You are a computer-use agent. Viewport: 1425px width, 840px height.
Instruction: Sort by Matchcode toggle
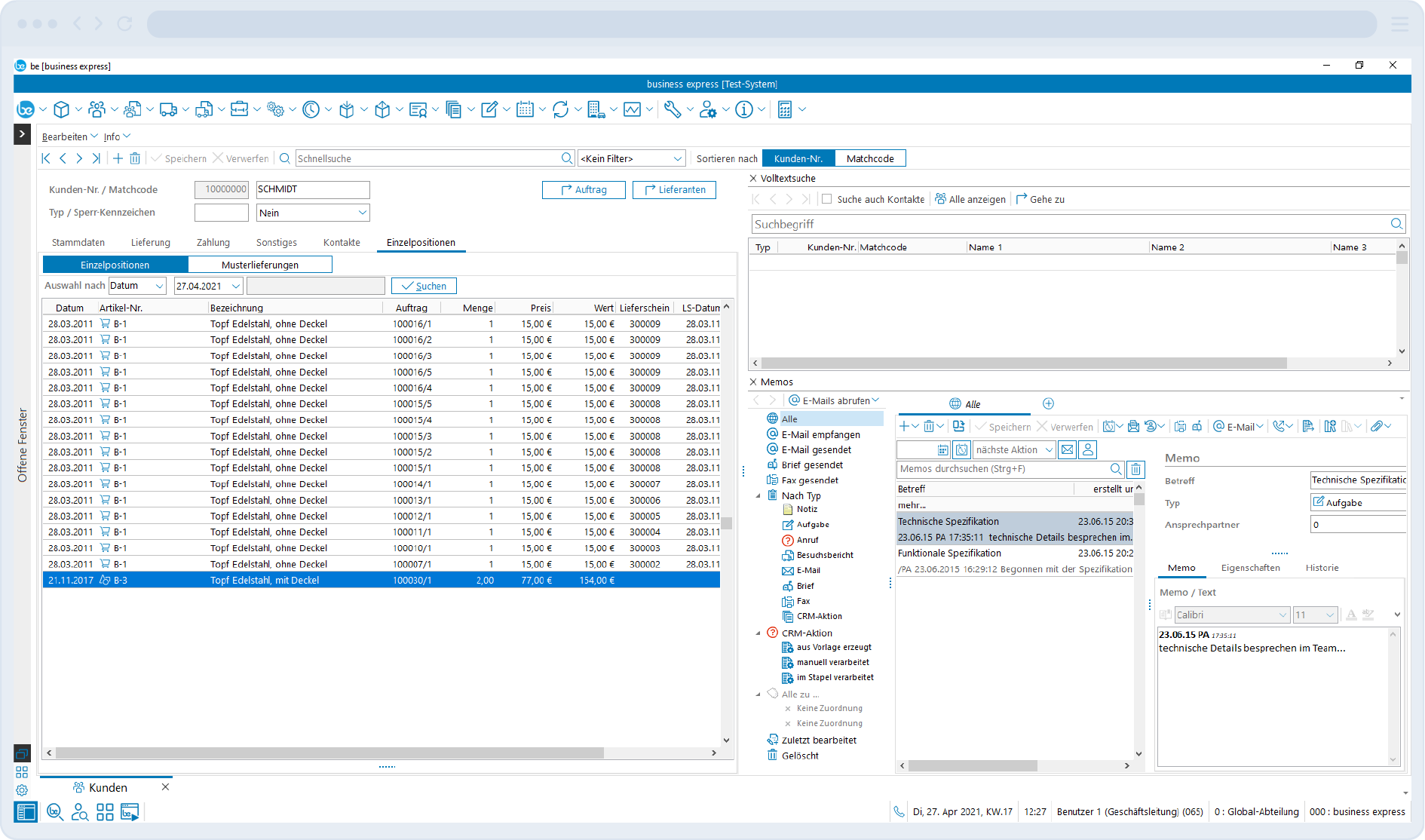click(x=870, y=158)
